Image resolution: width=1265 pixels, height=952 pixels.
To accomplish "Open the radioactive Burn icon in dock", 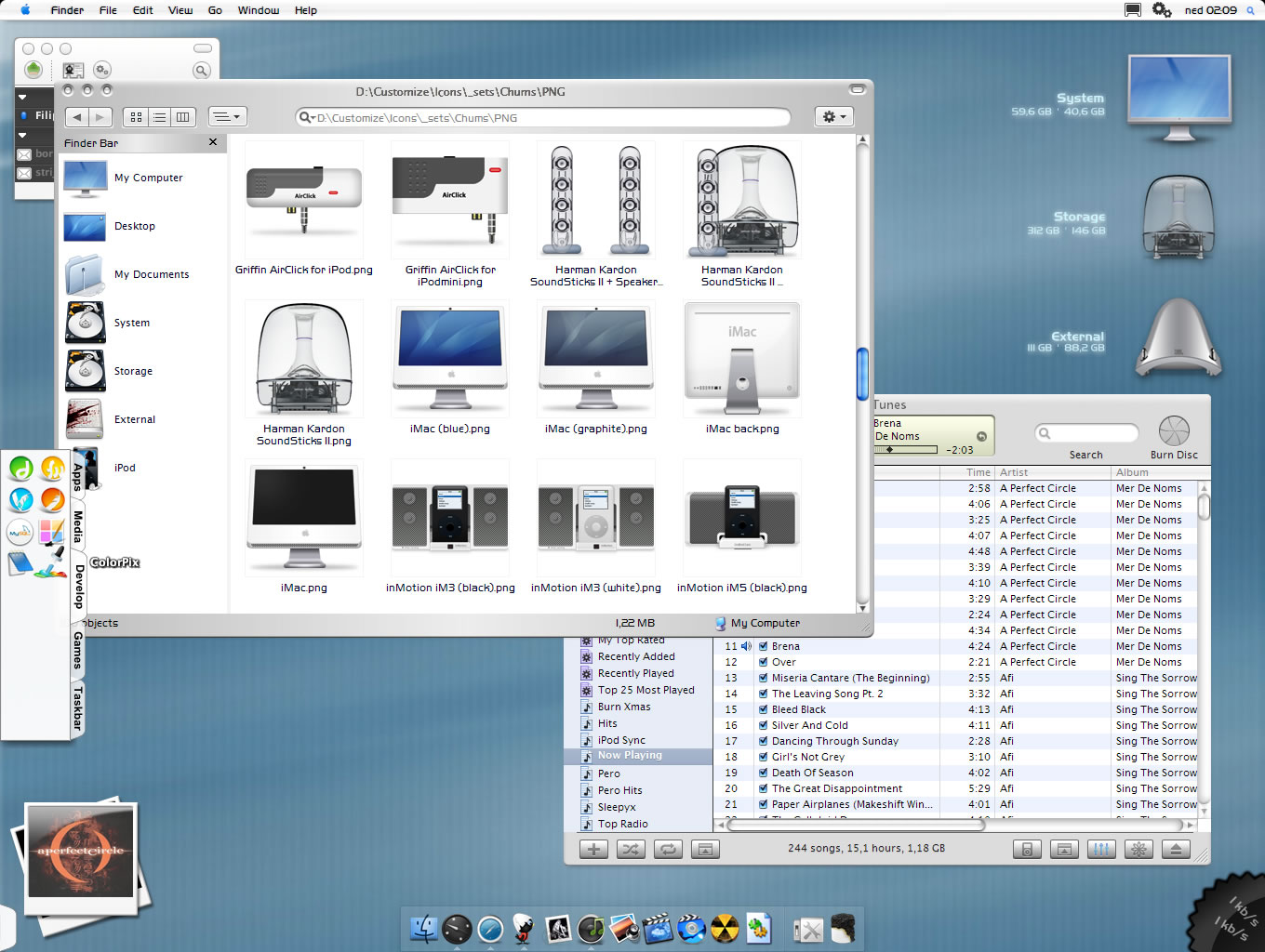I will [x=725, y=928].
